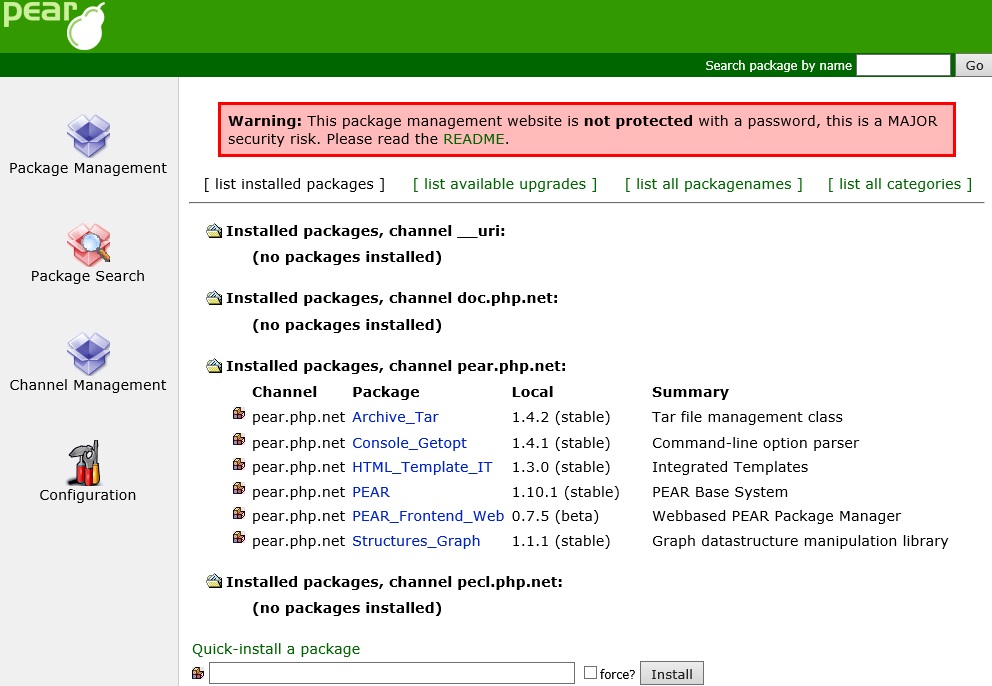Click the Install button
992x686 pixels.
(672, 674)
